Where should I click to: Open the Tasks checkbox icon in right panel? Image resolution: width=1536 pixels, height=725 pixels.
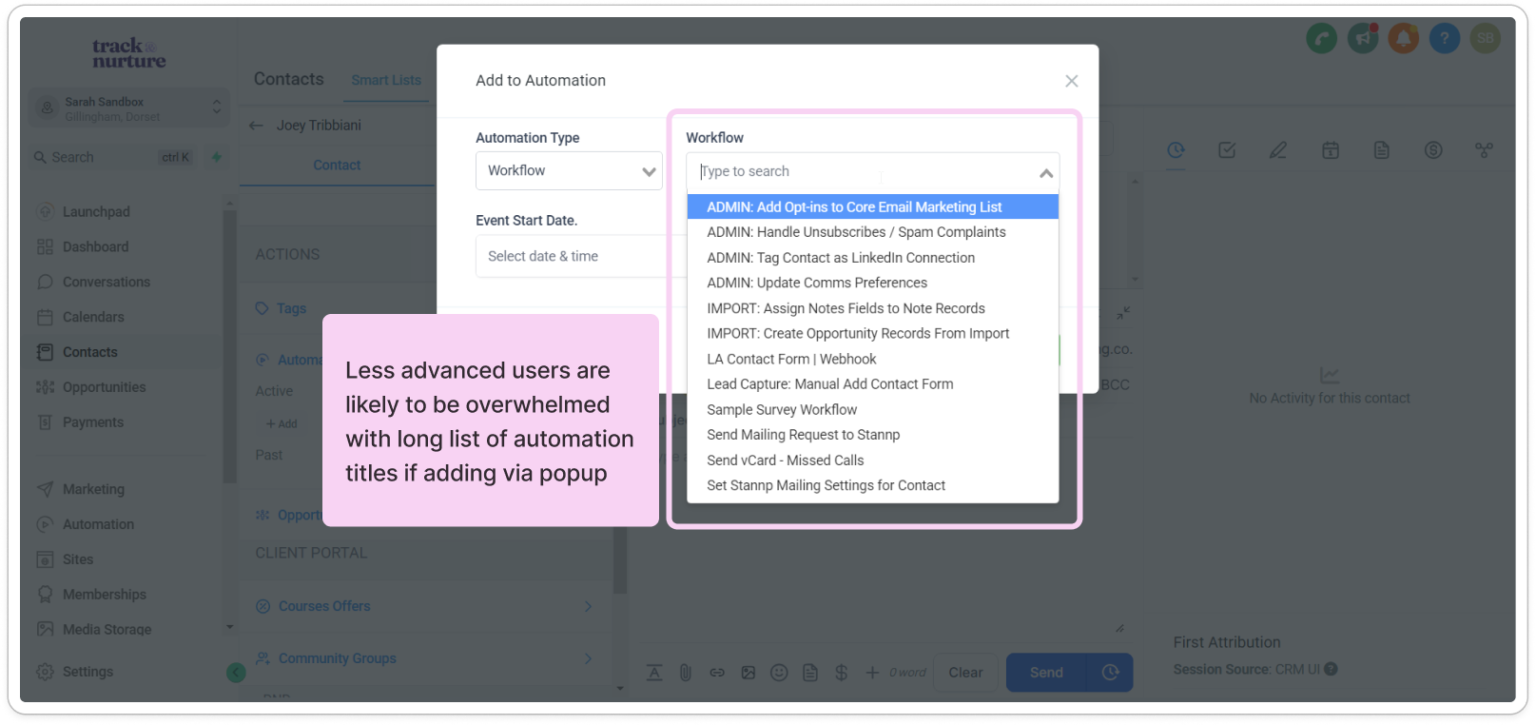1227,150
